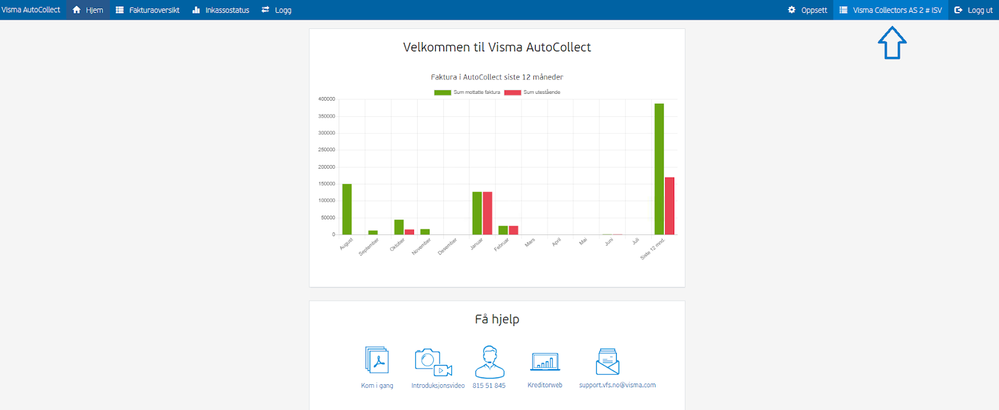Image resolution: width=999 pixels, height=410 pixels.
Task: Click the home icon beside Hjem
Action: point(77,10)
